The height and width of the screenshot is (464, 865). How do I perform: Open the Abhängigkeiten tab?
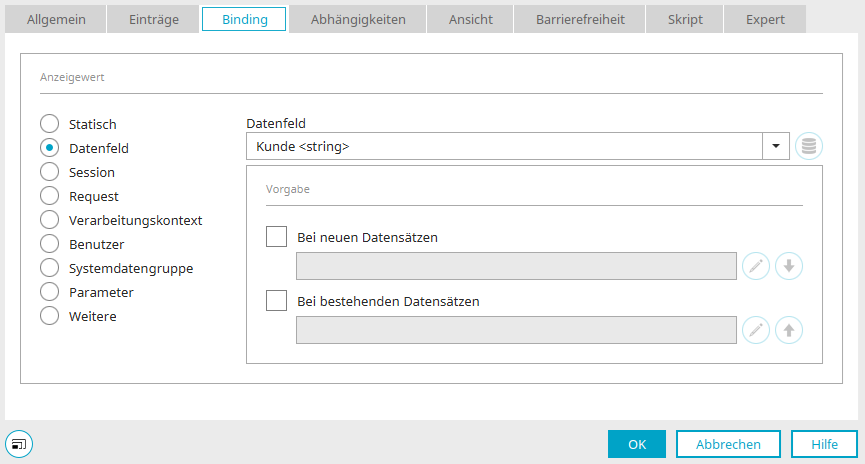coord(357,19)
